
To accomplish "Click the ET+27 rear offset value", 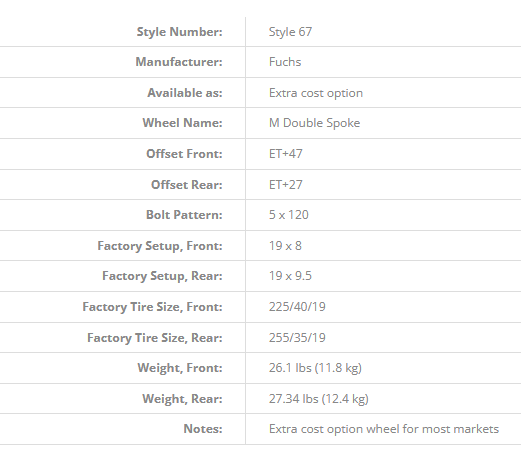I will pos(286,185).
